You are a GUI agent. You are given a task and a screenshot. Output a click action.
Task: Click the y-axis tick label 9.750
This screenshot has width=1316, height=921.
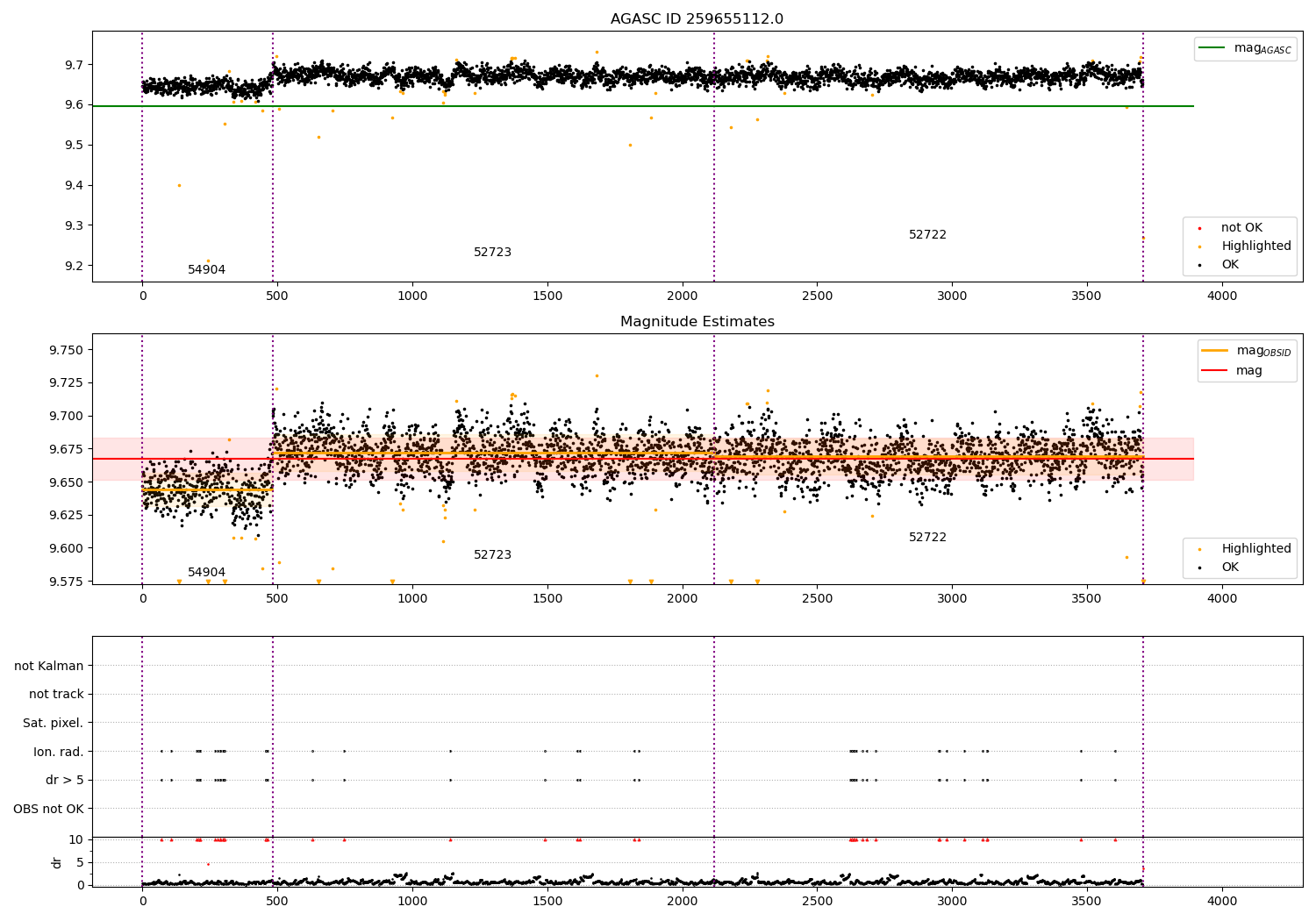[66, 351]
